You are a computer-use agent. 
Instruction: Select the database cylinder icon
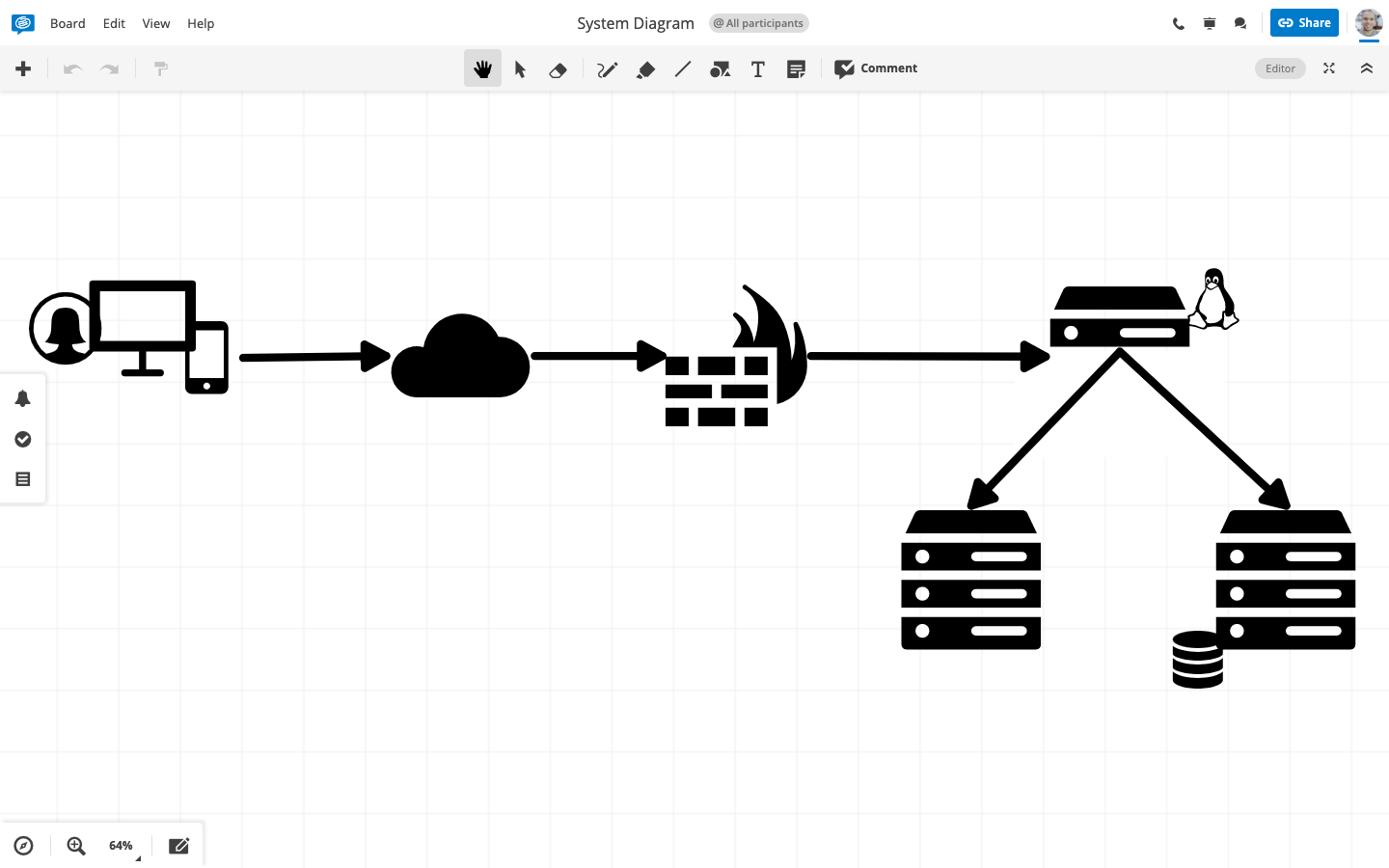coord(1197,660)
